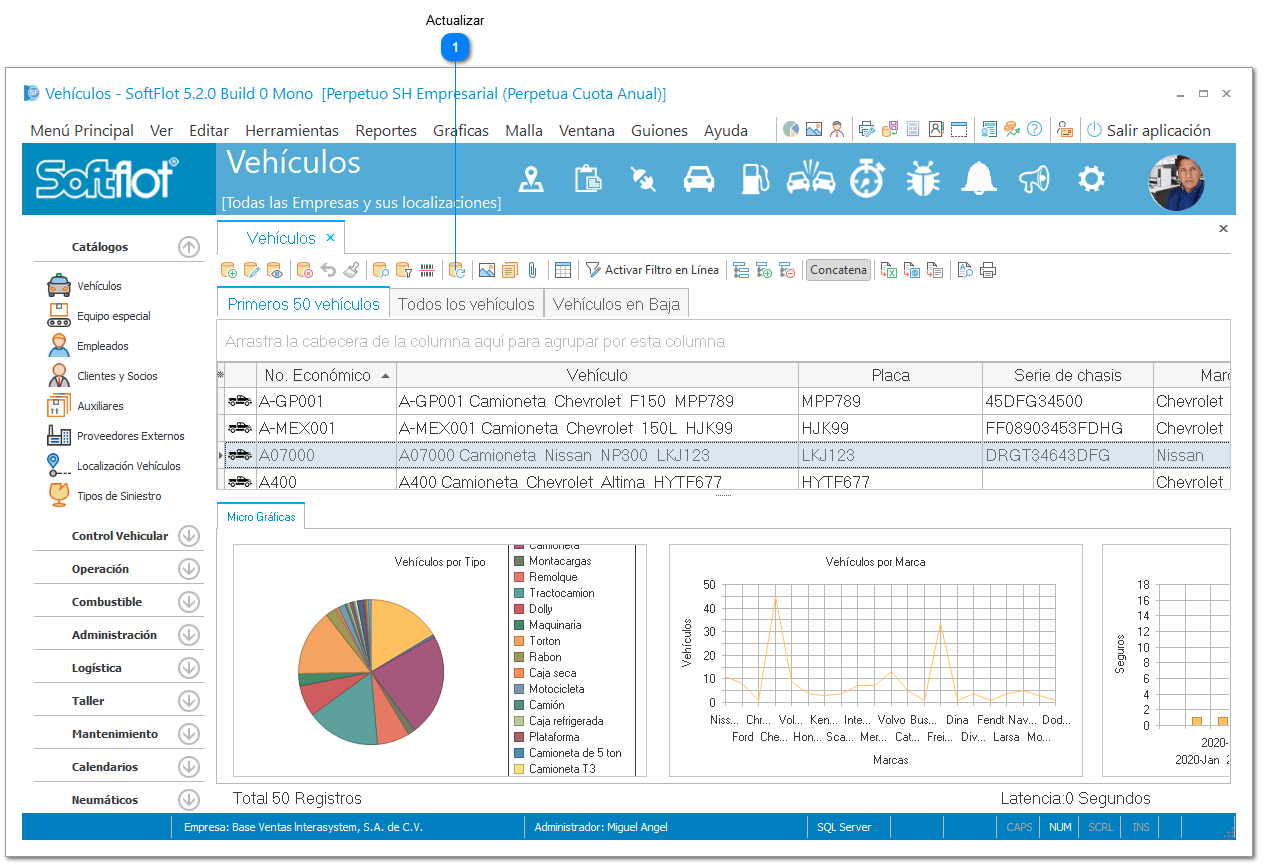Open the bug icon in blue banner

(x=923, y=179)
